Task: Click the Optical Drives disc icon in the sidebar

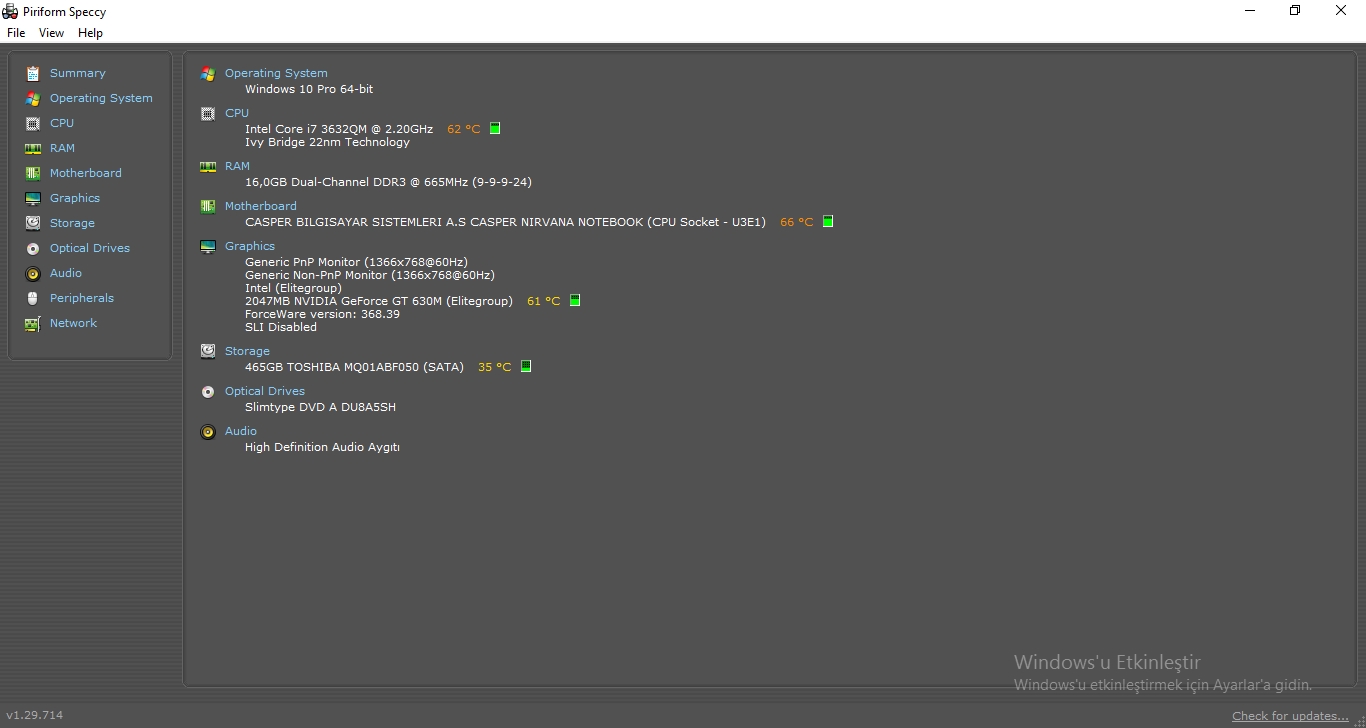Action: click(x=33, y=248)
